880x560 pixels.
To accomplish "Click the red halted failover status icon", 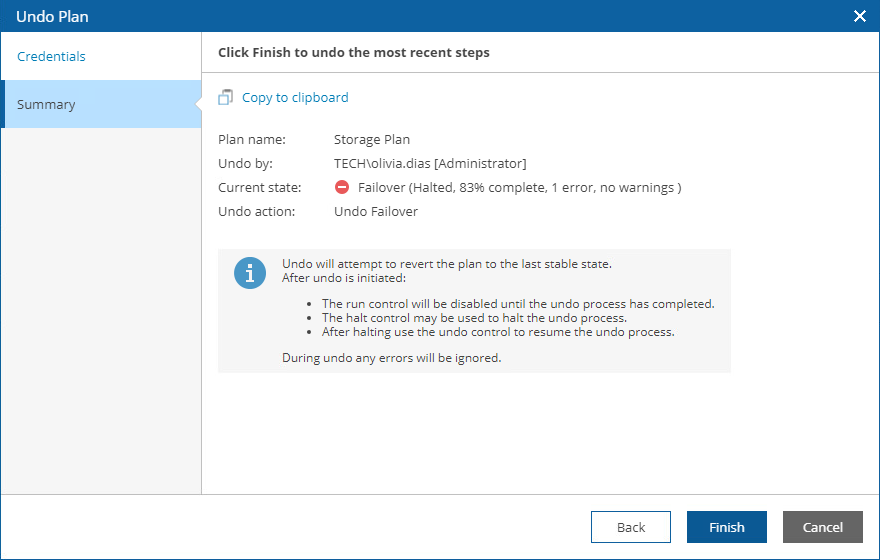I will [342, 188].
